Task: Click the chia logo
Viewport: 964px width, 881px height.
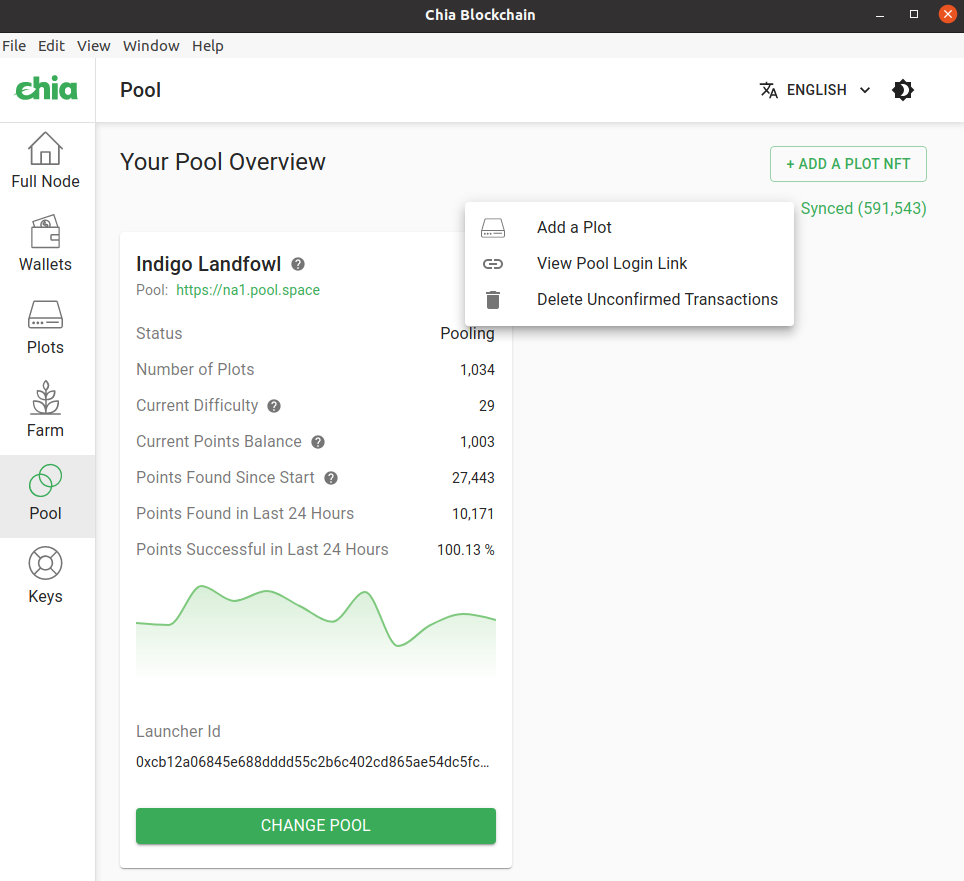Action: [x=47, y=89]
